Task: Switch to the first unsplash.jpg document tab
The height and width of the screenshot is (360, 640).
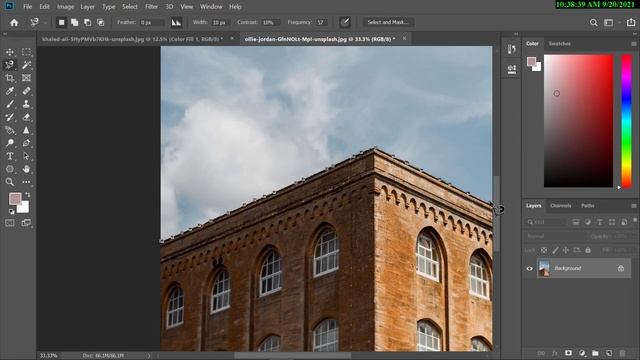Action: pyautogui.click(x=133, y=39)
